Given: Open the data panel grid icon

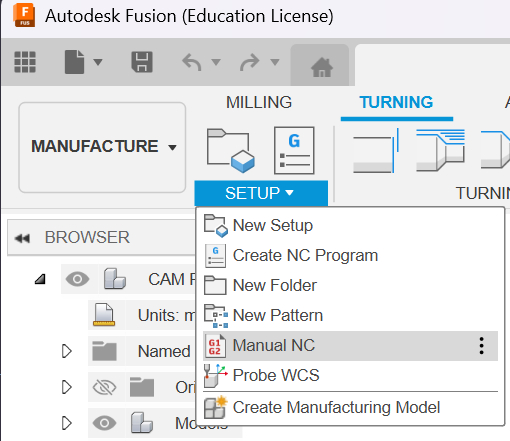Looking at the screenshot, I should [25, 62].
